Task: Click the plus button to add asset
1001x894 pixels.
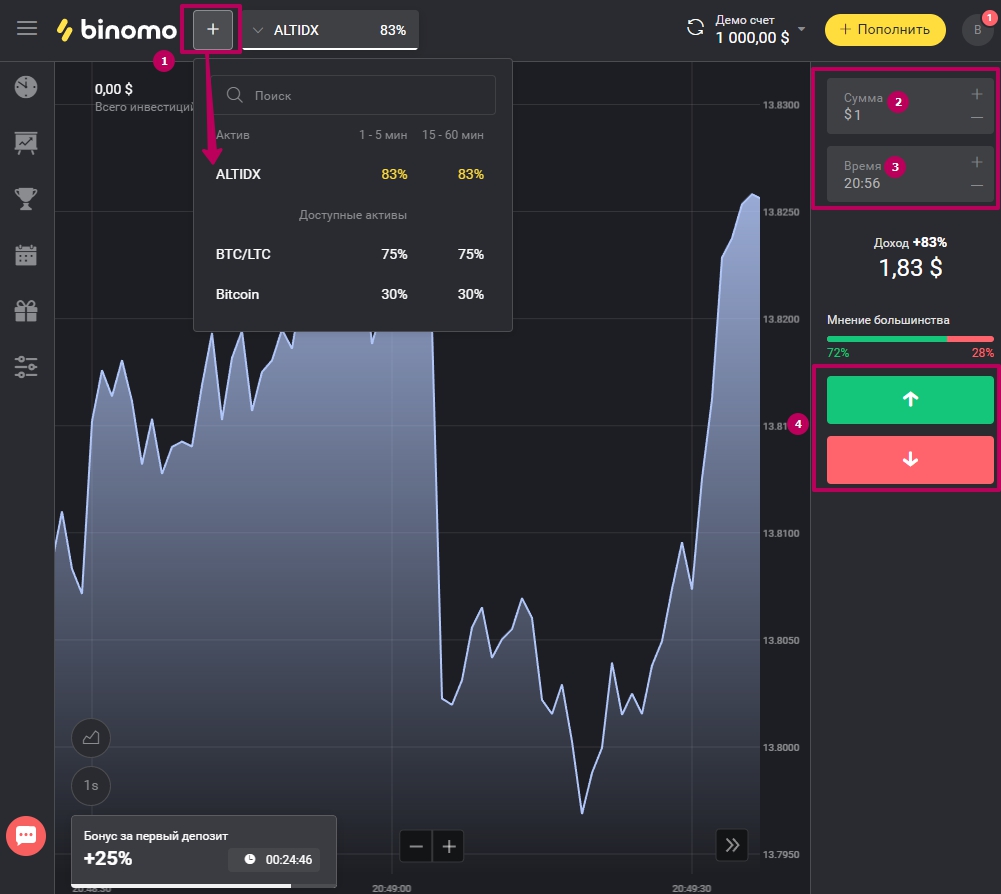Action: 212,30
